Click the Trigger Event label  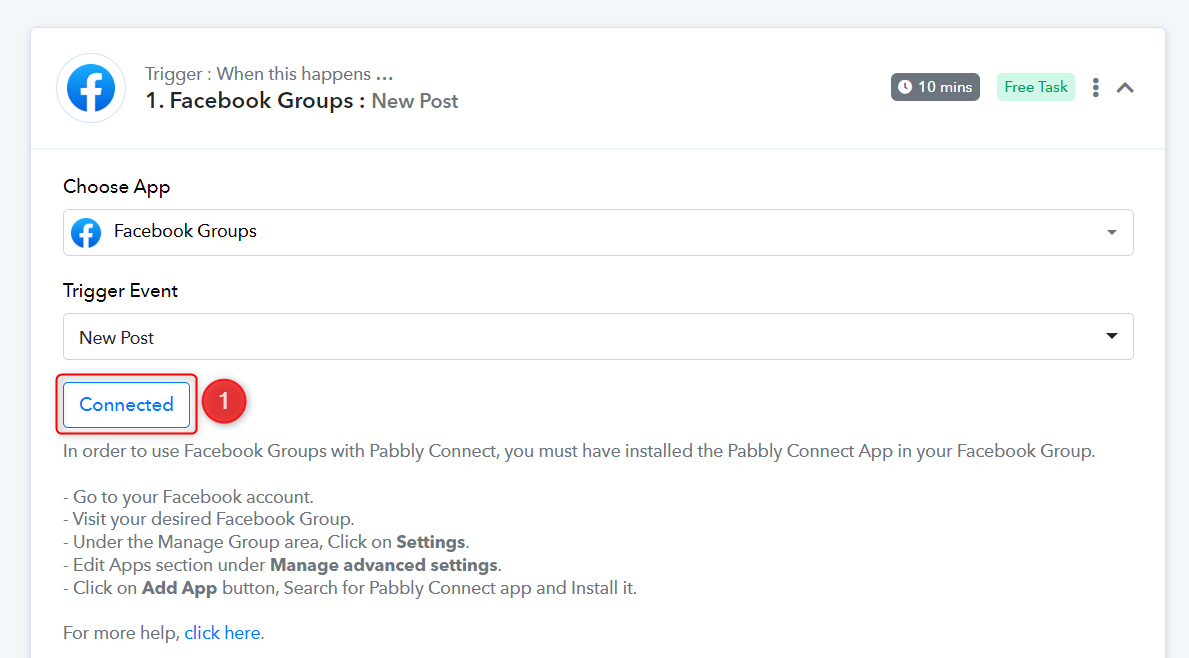121,291
